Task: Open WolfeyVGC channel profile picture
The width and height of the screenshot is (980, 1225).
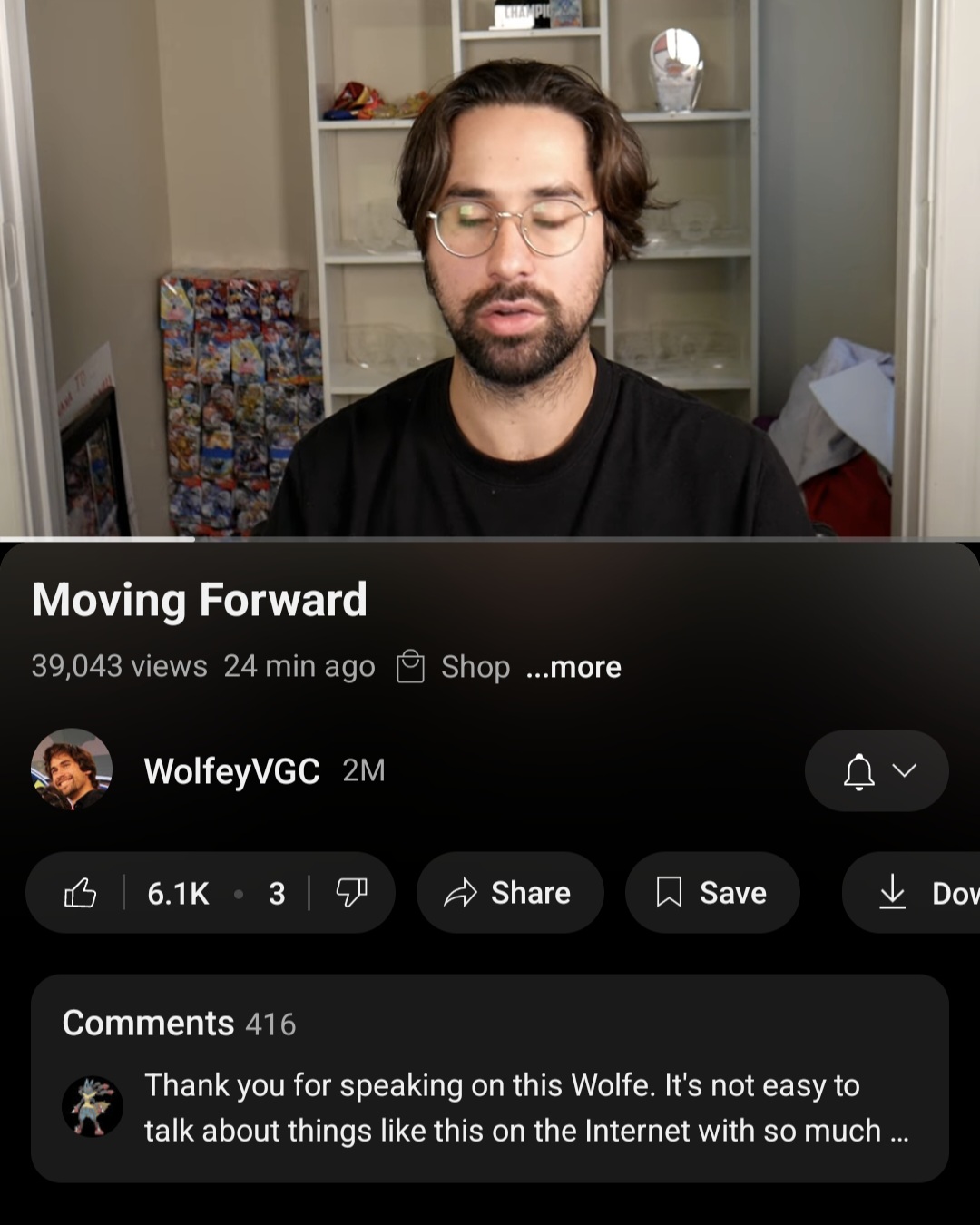Action: 72,769
